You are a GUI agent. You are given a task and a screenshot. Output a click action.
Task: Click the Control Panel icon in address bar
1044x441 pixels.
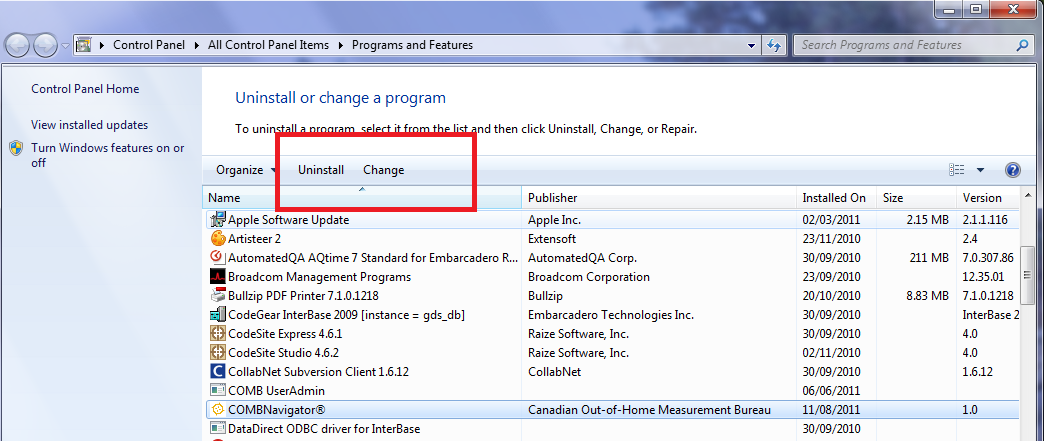[x=83, y=45]
